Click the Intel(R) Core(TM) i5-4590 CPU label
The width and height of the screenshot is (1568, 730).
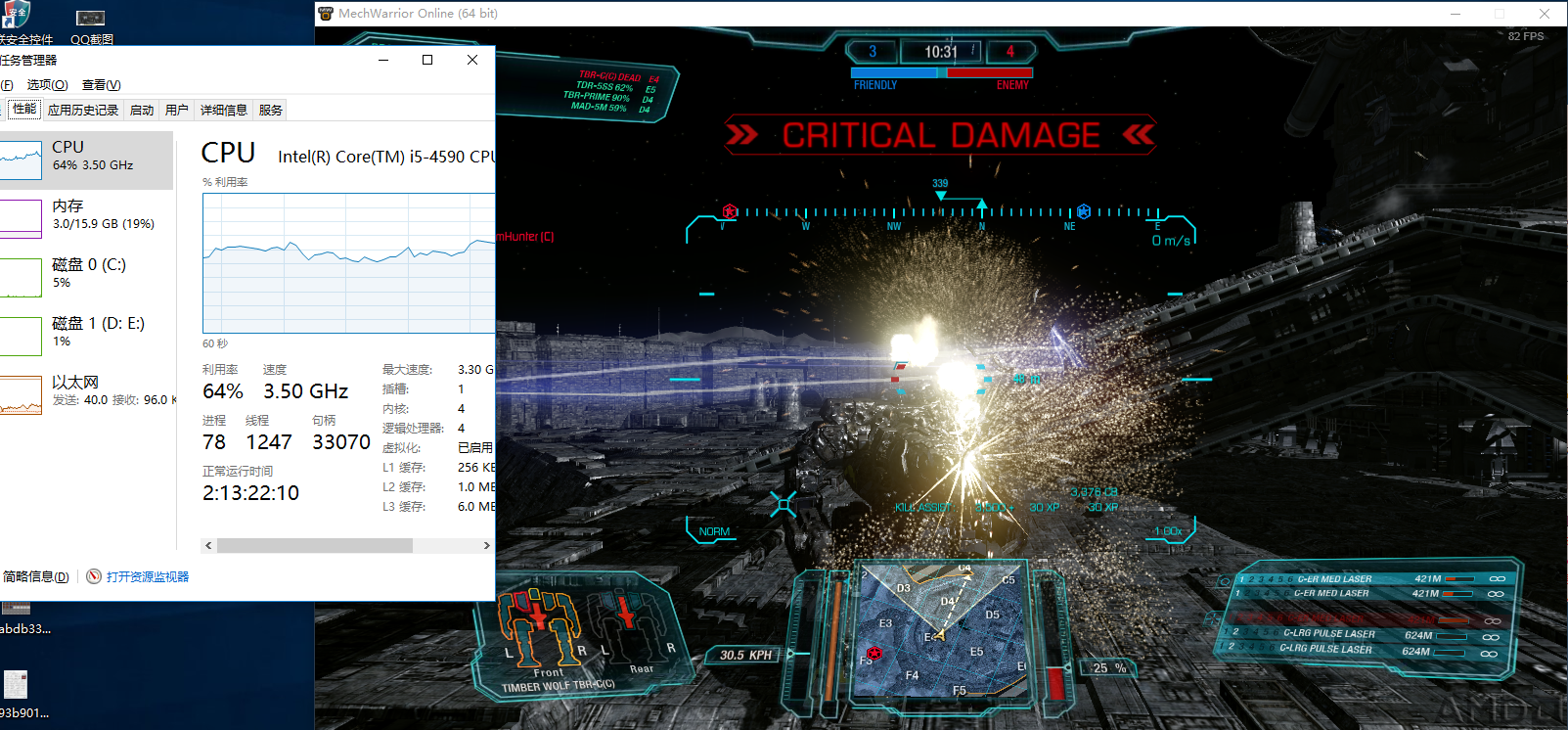[386, 157]
